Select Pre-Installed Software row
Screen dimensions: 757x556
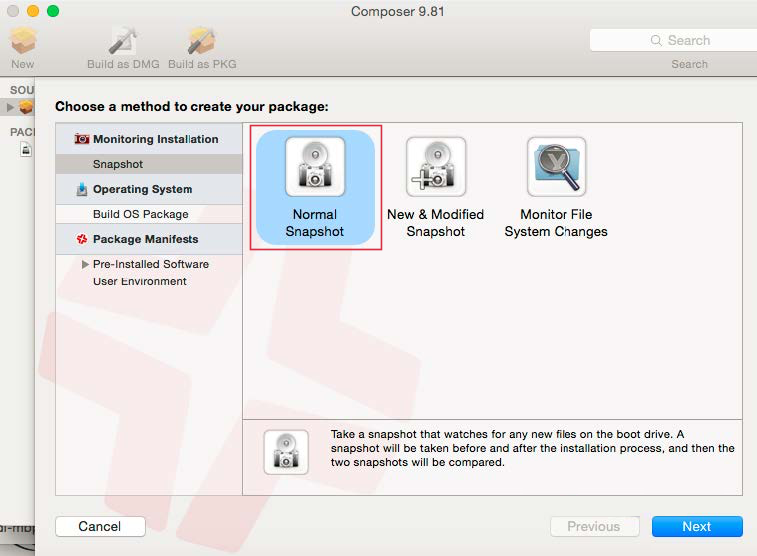point(149,264)
